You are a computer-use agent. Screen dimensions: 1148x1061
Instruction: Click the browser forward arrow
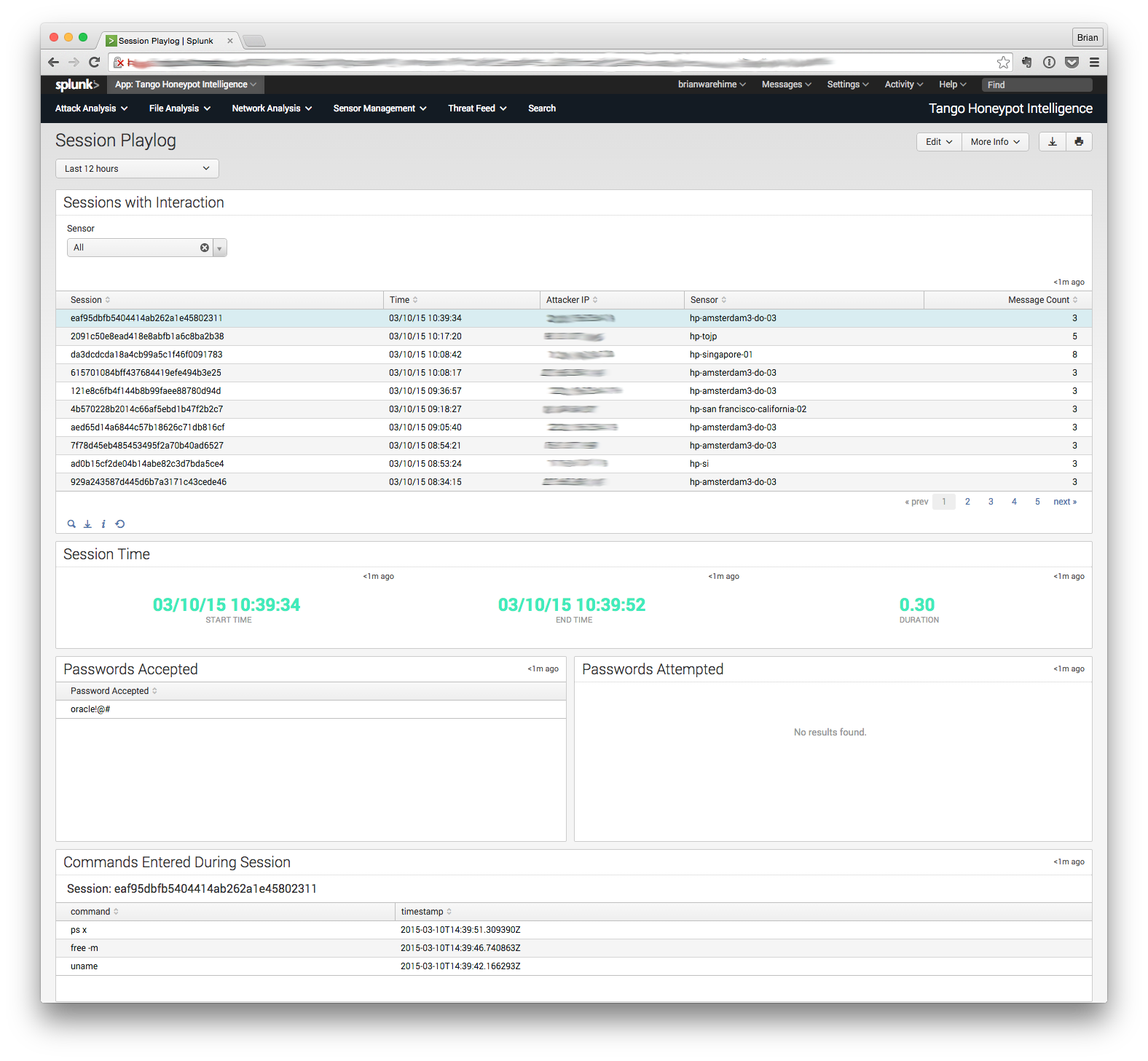coord(74,63)
